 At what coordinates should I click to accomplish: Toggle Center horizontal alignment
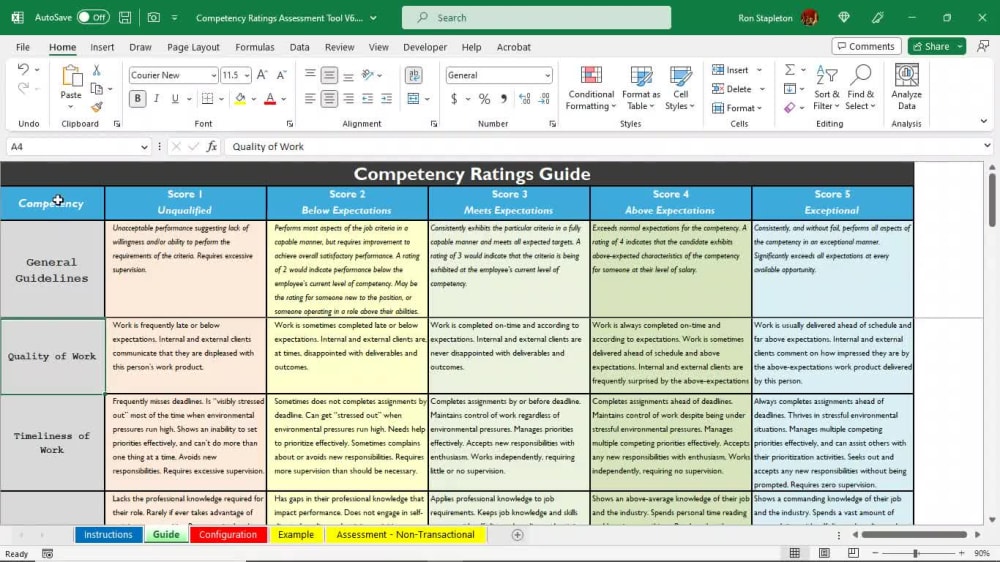[329, 99]
